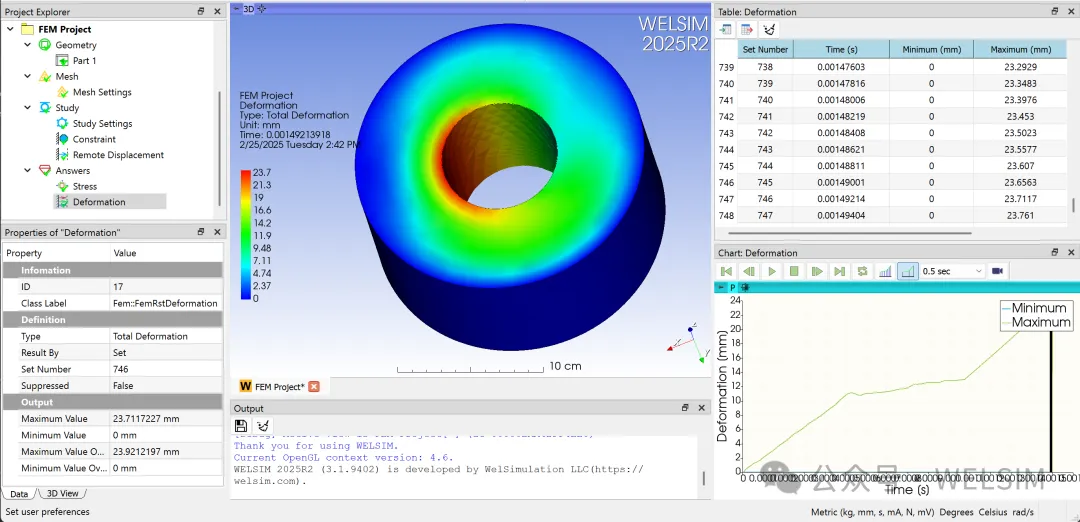1080x522 pixels.
Task: Play the deformation animation
Action: click(x=772, y=271)
